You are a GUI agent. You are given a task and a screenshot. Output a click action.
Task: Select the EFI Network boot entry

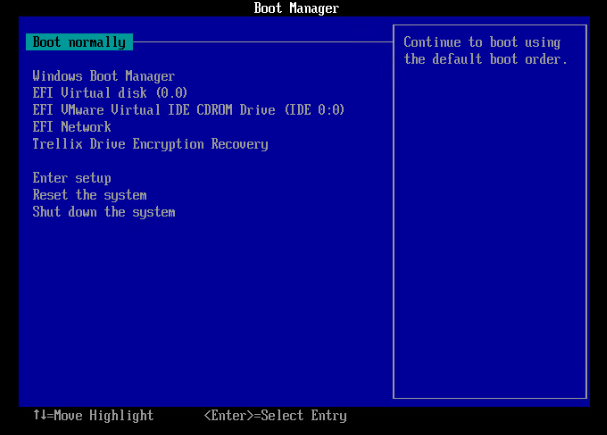(72, 127)
